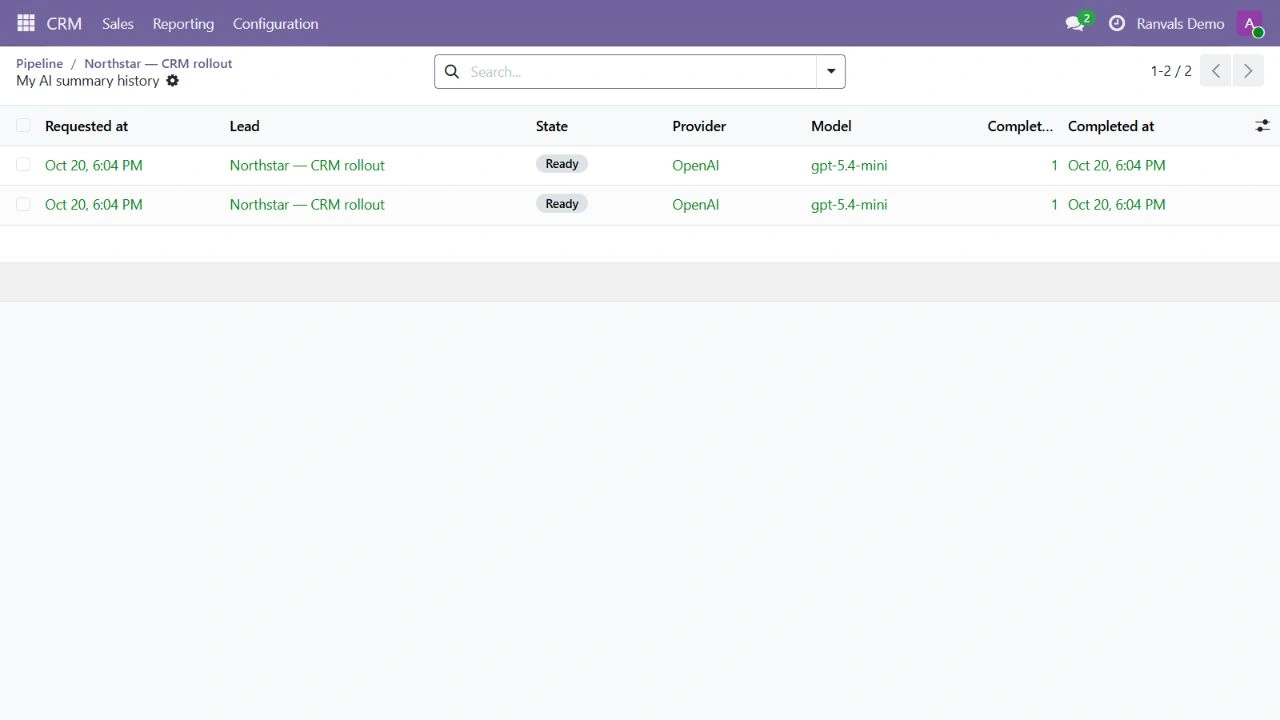Viewport: 1280px width, 720px height.
Task: Tick the first row's checkbox
Action: 23,165
